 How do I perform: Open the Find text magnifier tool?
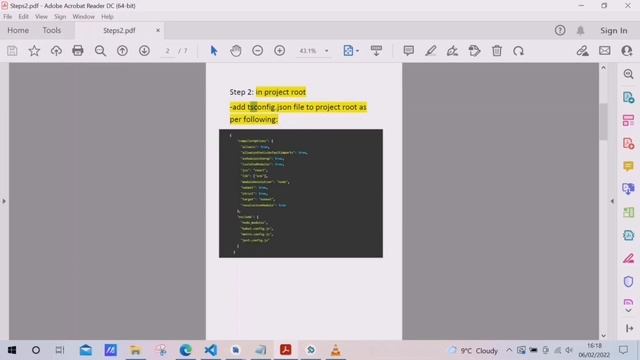(x=100, y=51)
